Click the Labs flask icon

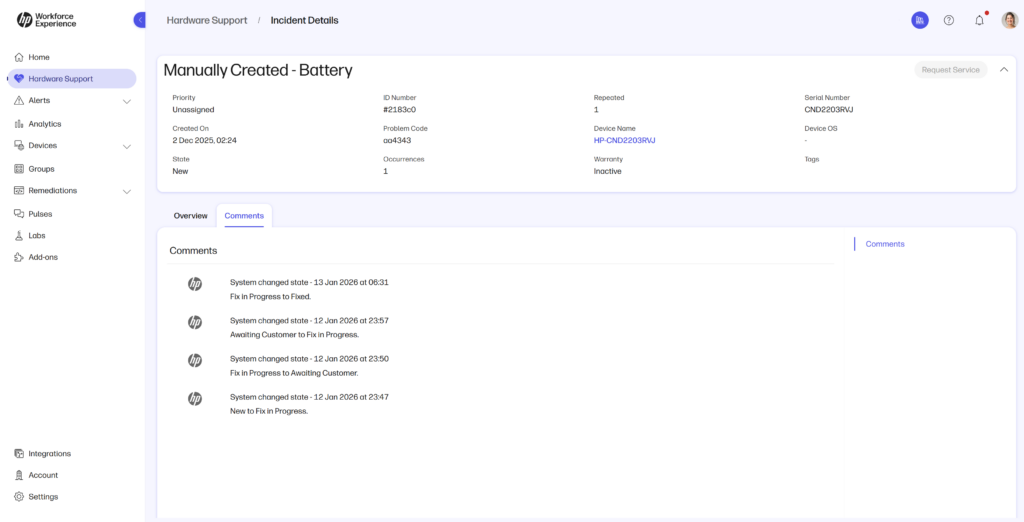[19, 235]
